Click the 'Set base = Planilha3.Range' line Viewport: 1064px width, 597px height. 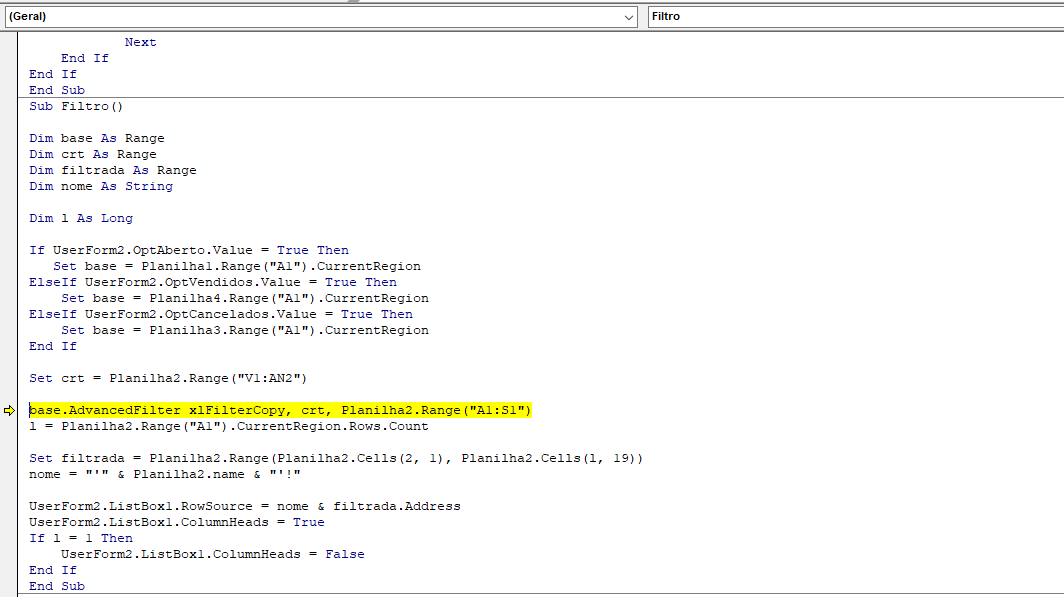pos(245,330)
